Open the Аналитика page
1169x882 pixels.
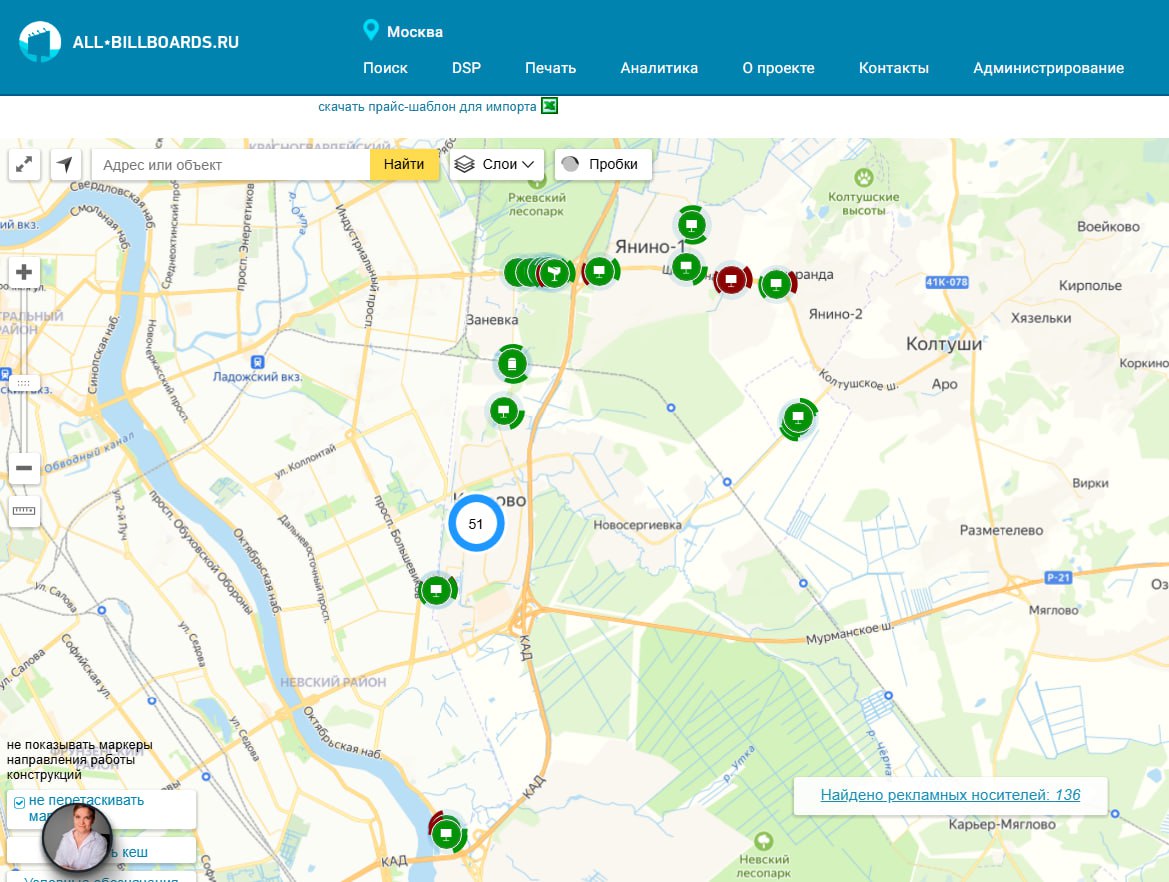pos(659,68)
